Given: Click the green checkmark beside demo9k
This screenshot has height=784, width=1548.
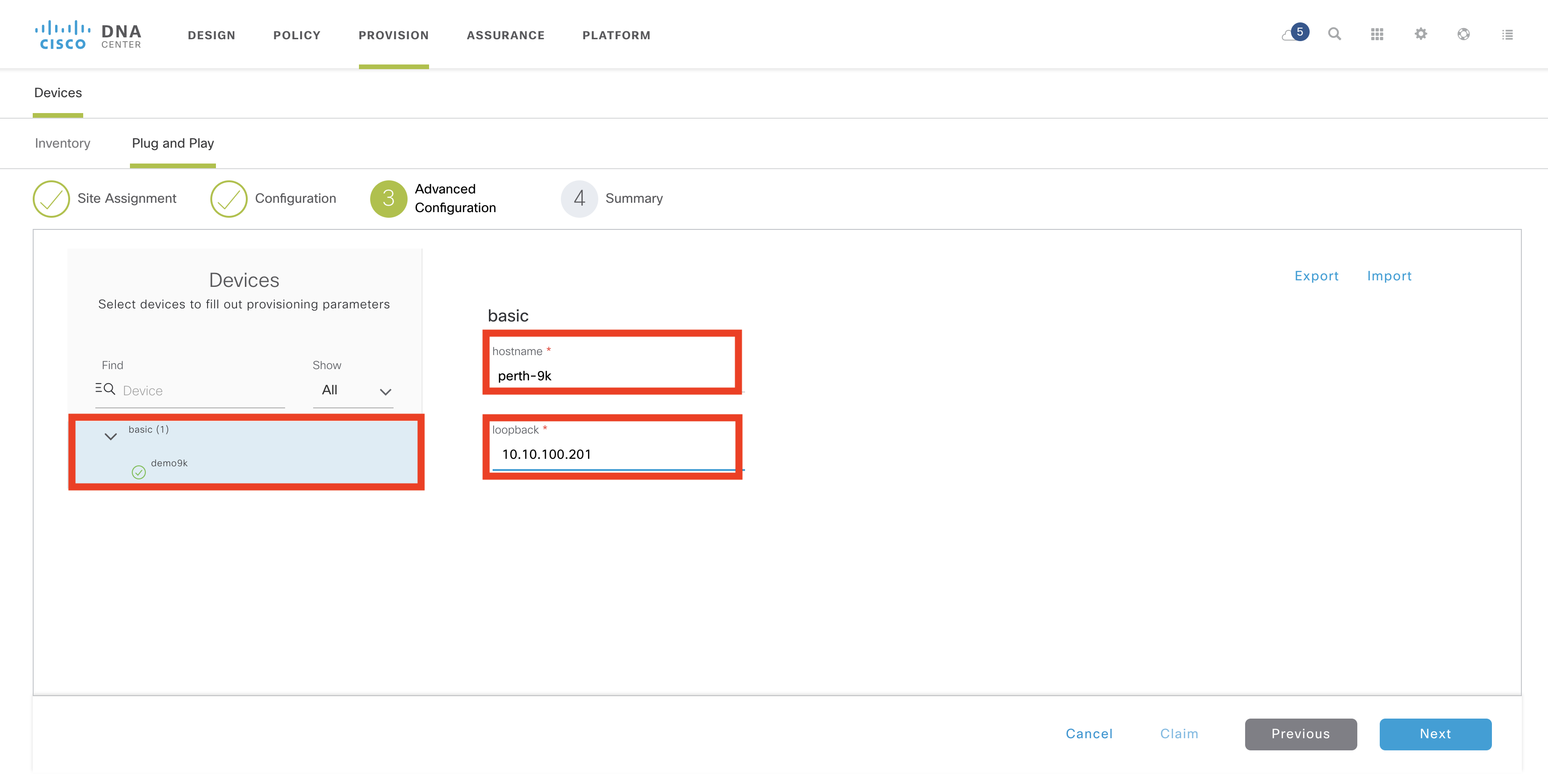Looking at the screenshot, I should pos(139,472).
